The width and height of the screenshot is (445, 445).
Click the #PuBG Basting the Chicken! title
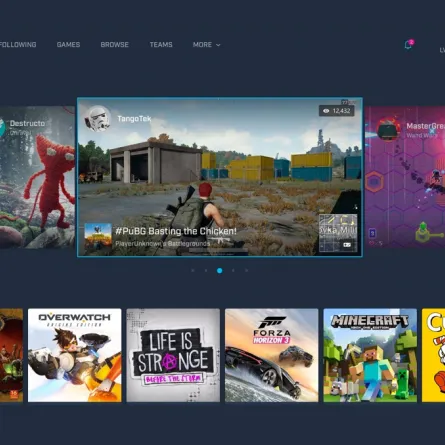click(176, 231)
